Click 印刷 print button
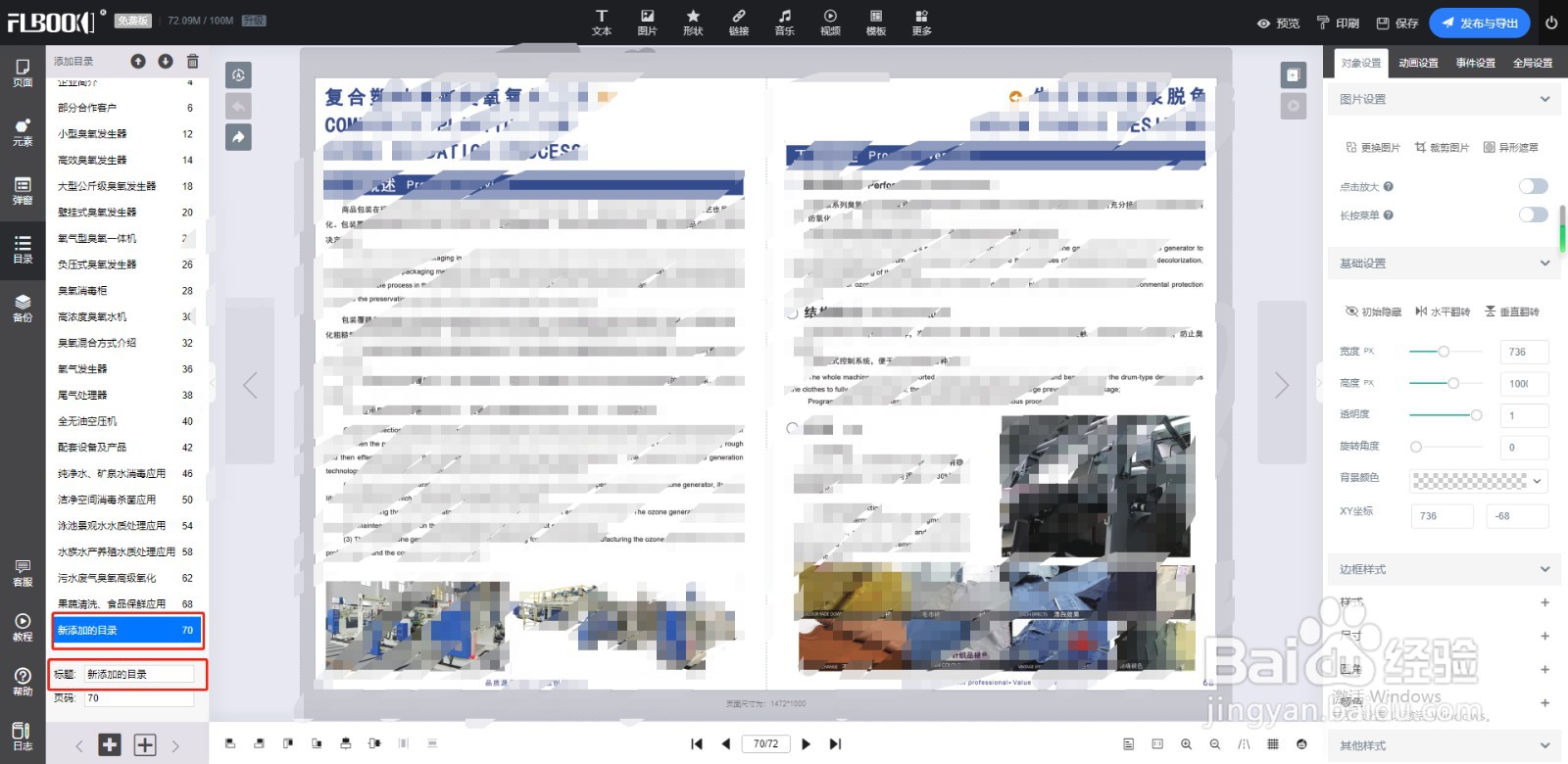Viewport: 1568px width, 764px height. (x=1338, y=23)
